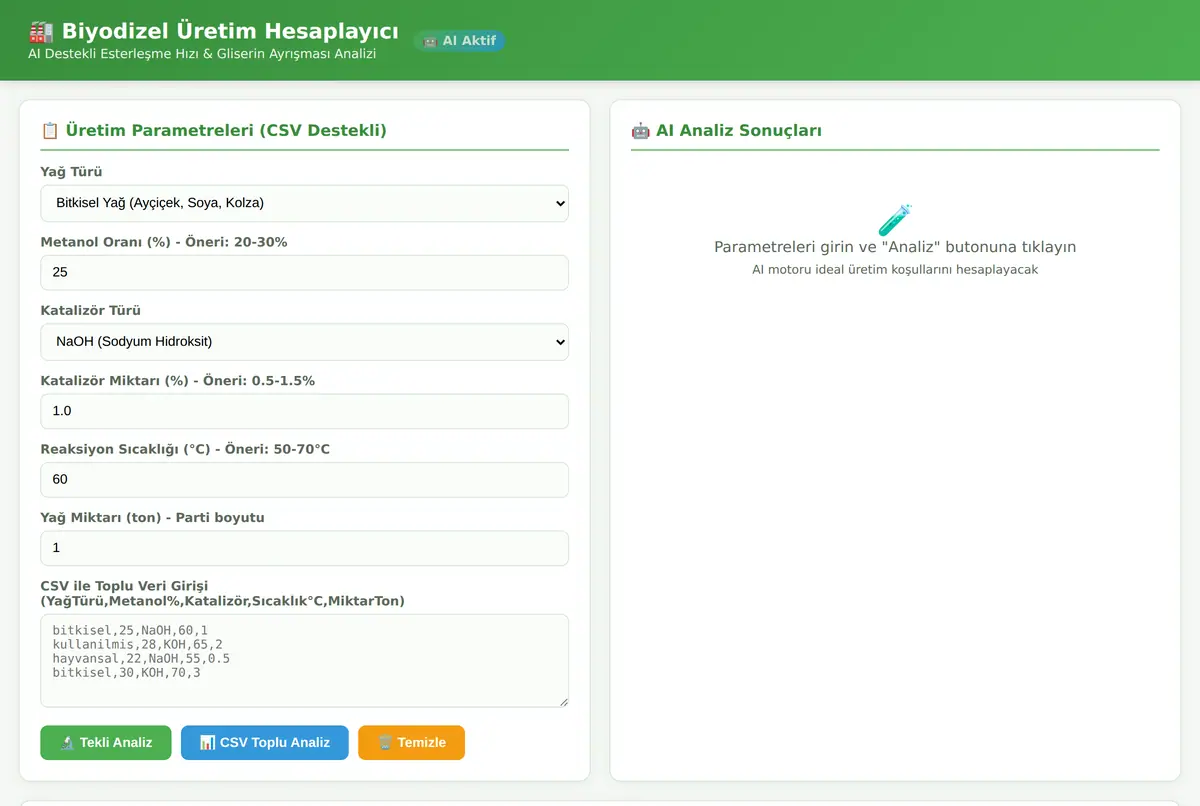This screenshot has height=806, width=1200.
Task: Click the Yağ Türü label
Action: coord(71,172)
